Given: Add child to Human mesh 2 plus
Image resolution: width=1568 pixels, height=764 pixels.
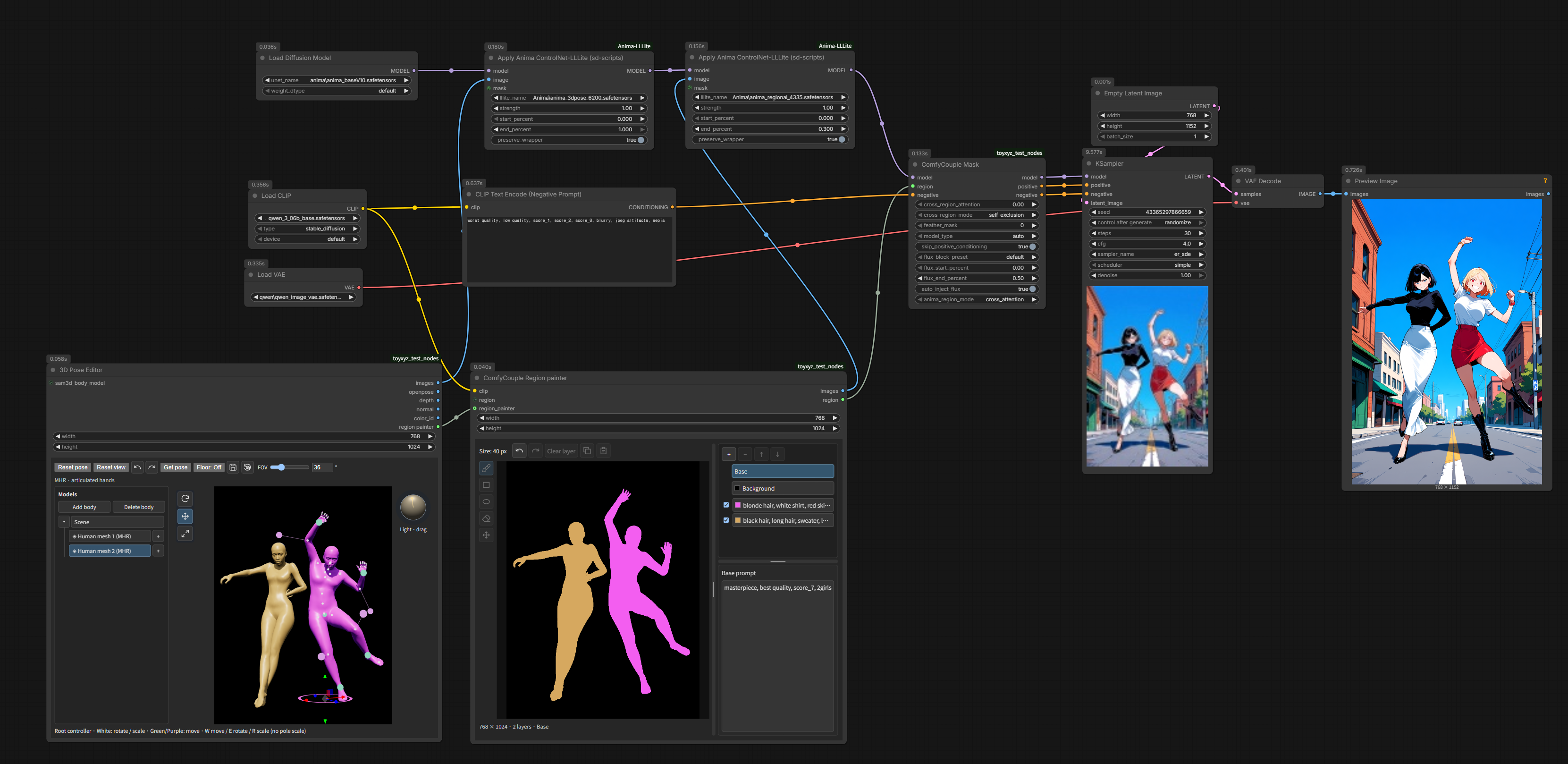Looking at the screenshot, I should (x=158, y=551).
